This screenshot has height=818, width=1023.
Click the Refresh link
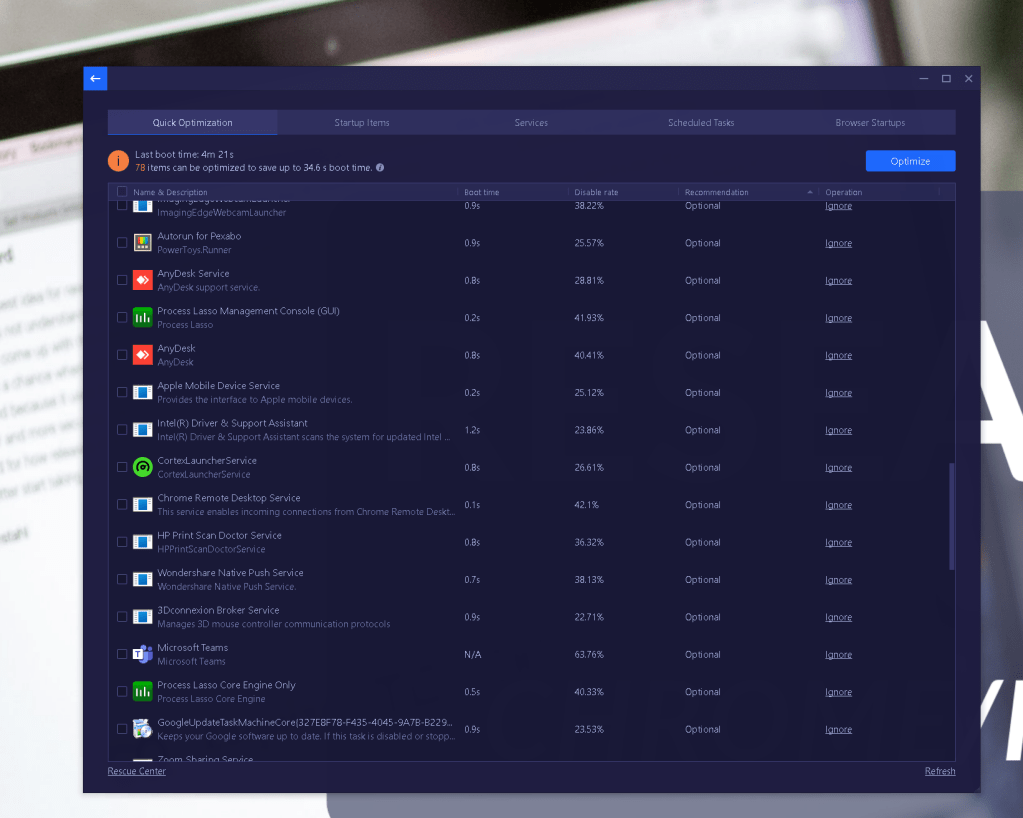[x=940, y=771]
